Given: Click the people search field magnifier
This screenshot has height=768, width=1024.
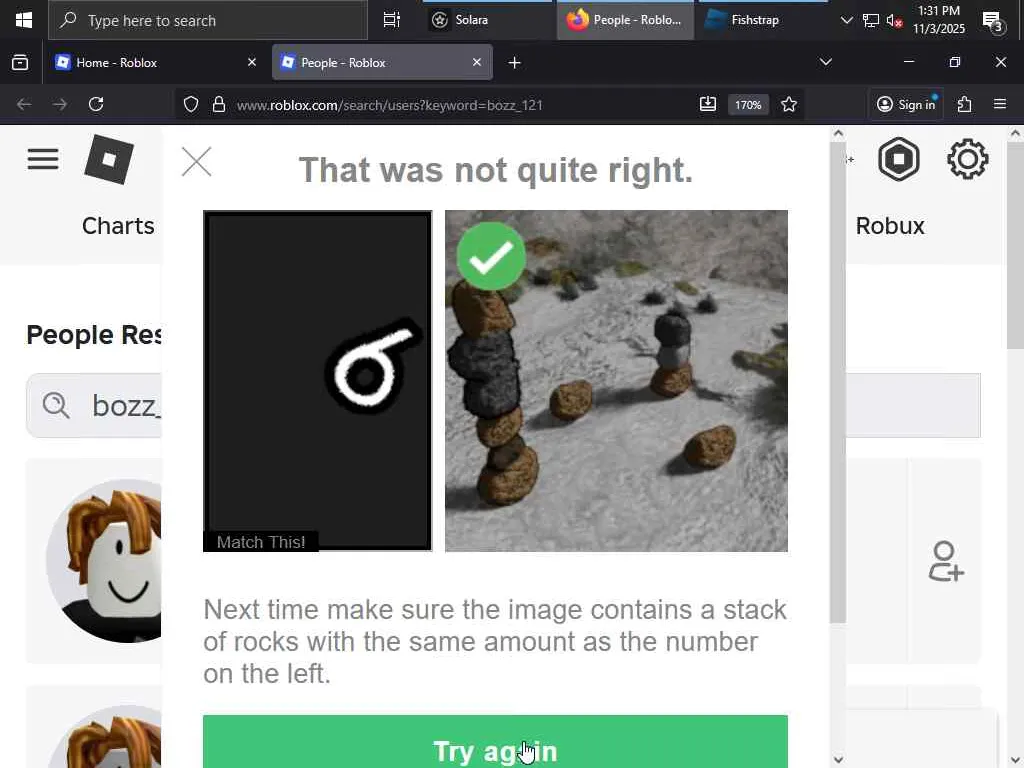Looking at the screenshot, I should (56, 406).
